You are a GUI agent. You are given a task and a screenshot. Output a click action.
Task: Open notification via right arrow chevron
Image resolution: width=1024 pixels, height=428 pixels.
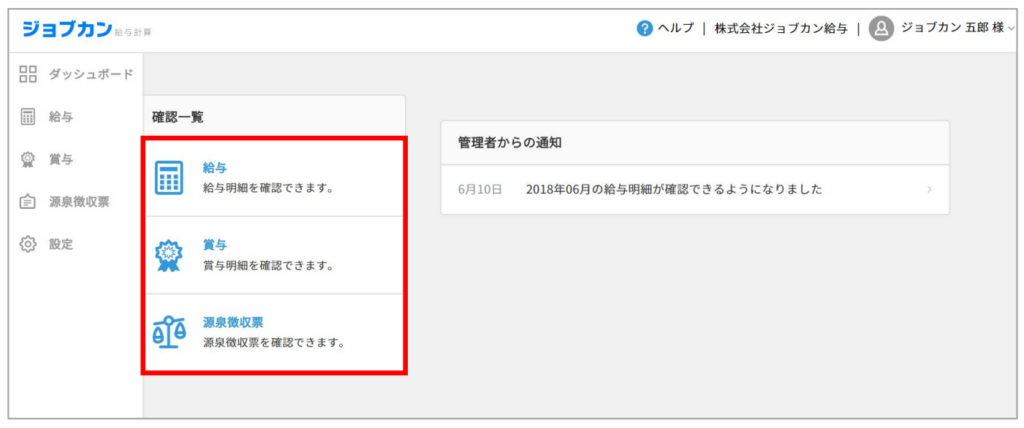[x=929, y=189]
